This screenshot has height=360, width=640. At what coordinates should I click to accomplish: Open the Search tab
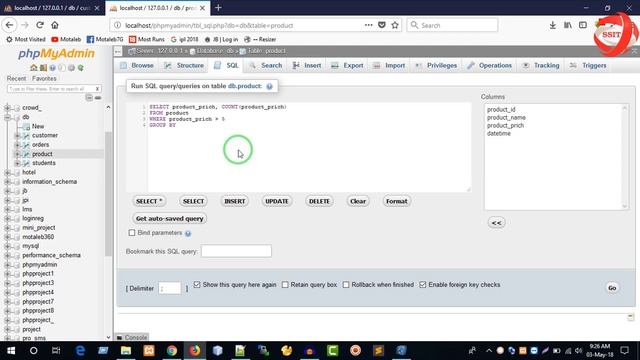pos(266,65)
